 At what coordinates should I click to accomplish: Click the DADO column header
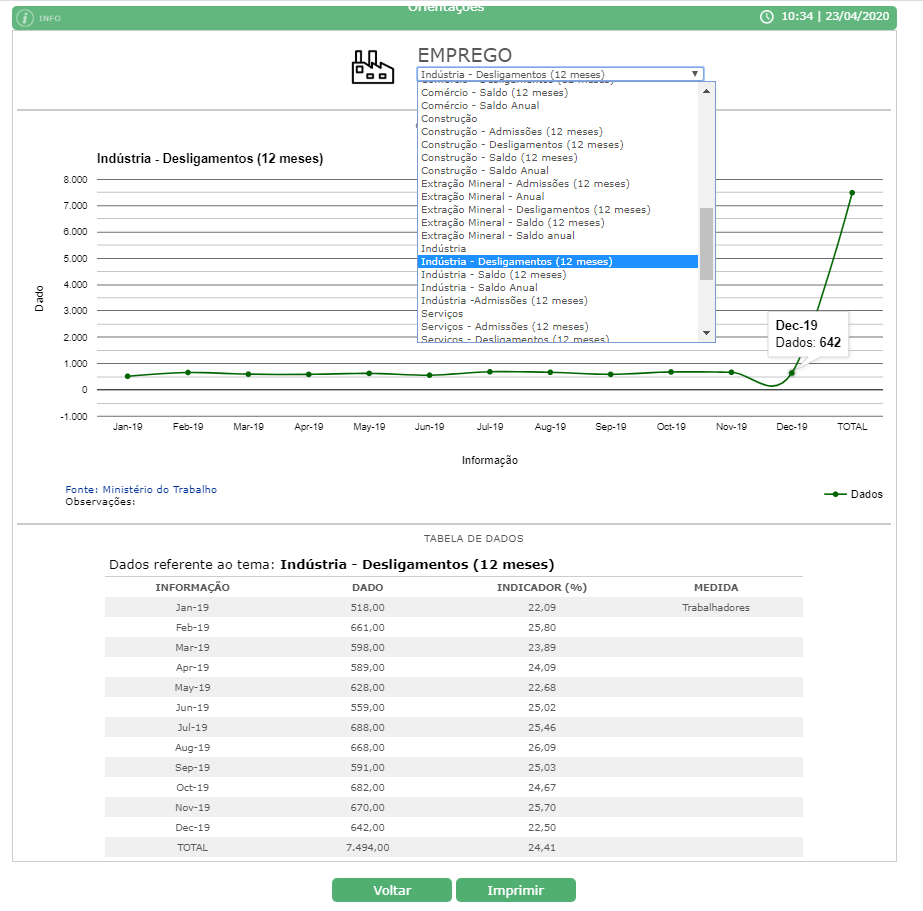tap(367, 587)
